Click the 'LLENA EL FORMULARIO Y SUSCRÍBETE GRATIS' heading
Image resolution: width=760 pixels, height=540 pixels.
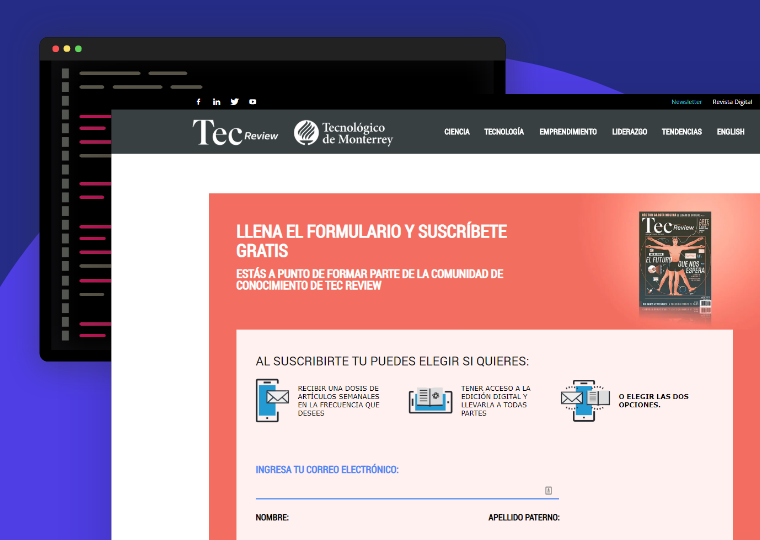click(371, 241)
